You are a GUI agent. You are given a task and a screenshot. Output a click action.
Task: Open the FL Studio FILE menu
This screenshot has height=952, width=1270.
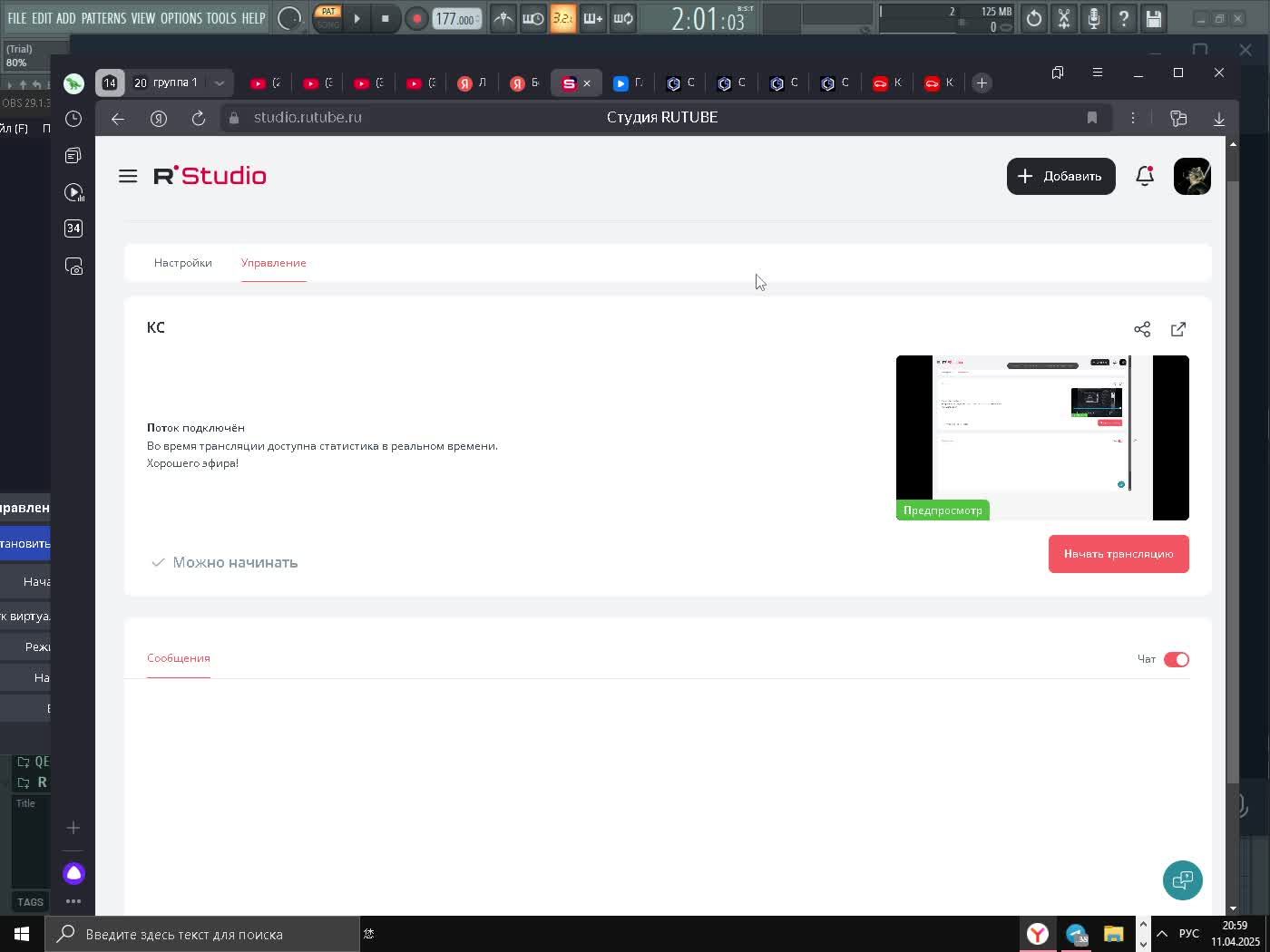pos(17,18)
